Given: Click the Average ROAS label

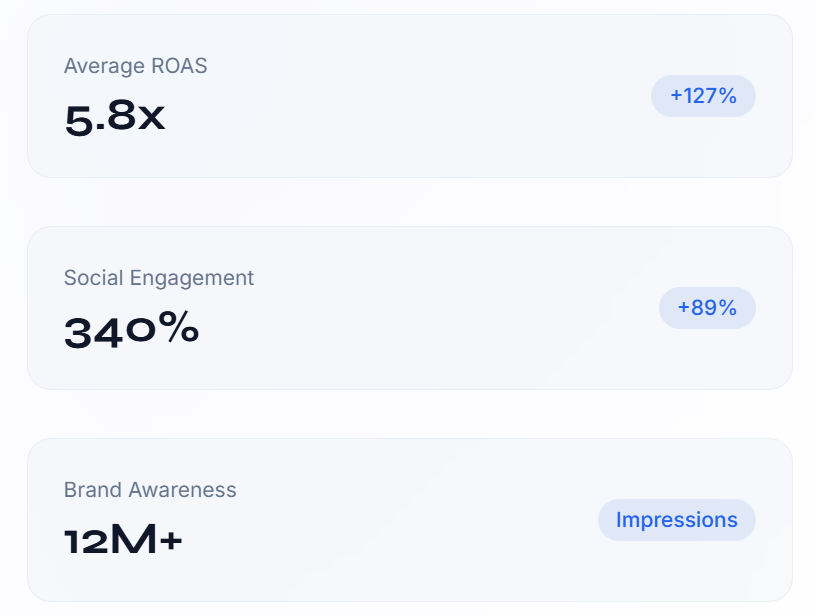Looking at the screenshot, I should click(x=135, y=66).
